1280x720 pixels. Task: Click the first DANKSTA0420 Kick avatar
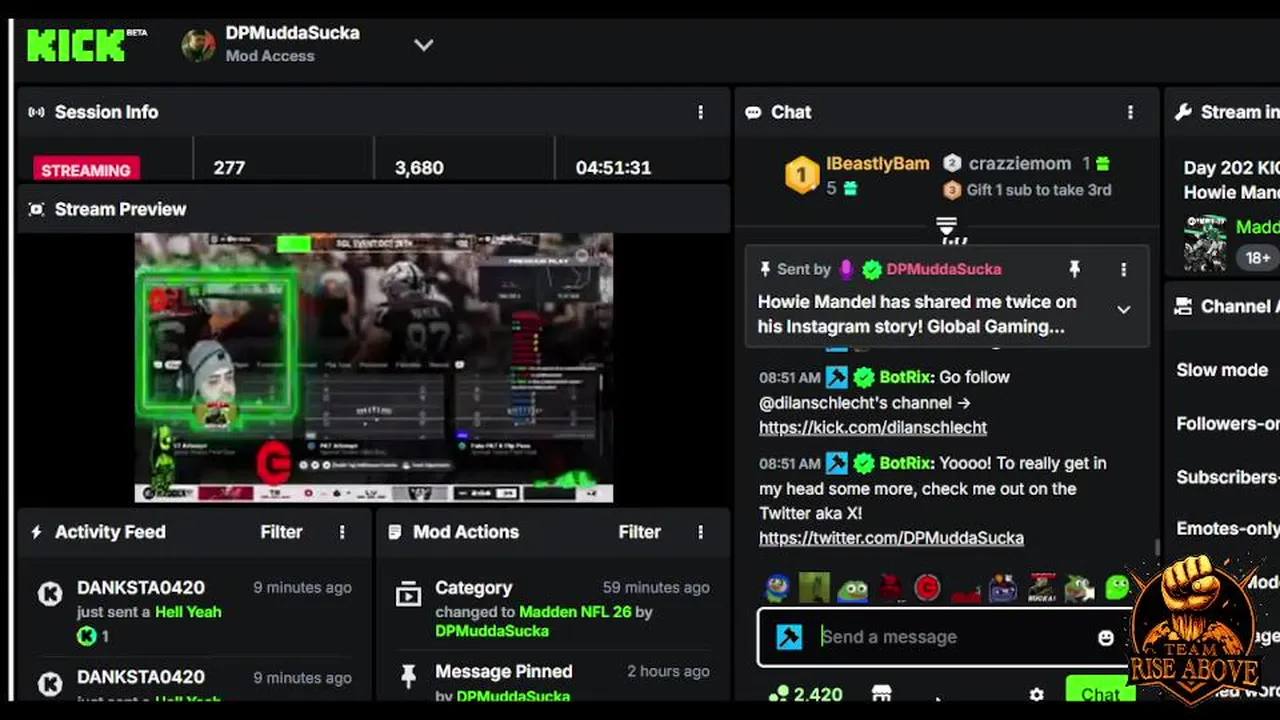tap(50, 594)
